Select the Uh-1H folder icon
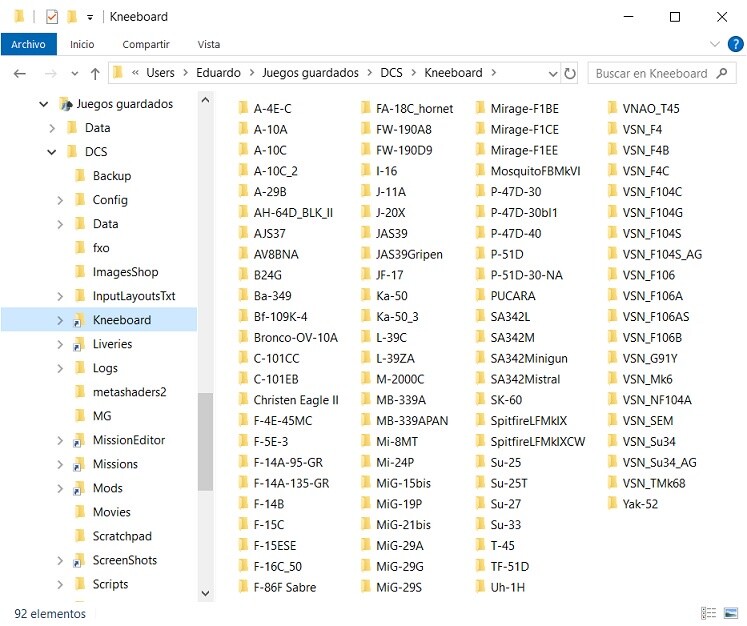 [481, 586]
